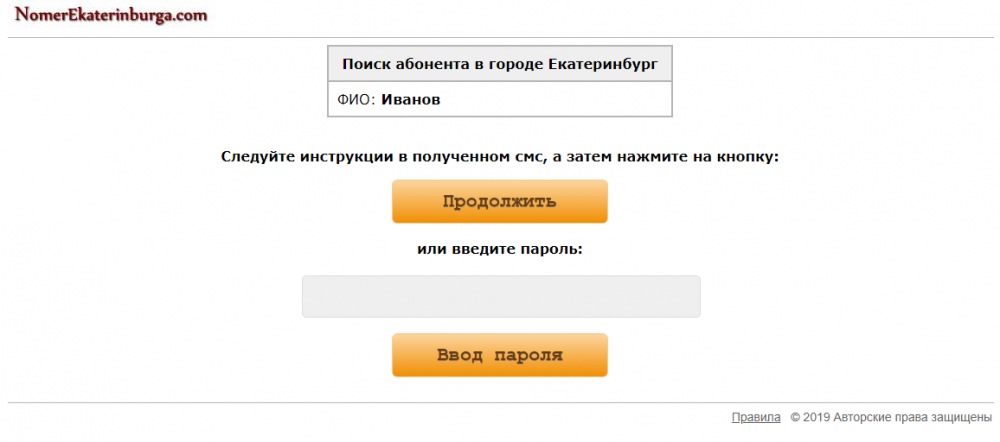Focus the password input field
This screenshot has width=1000, height=442.
click(501, 297)
